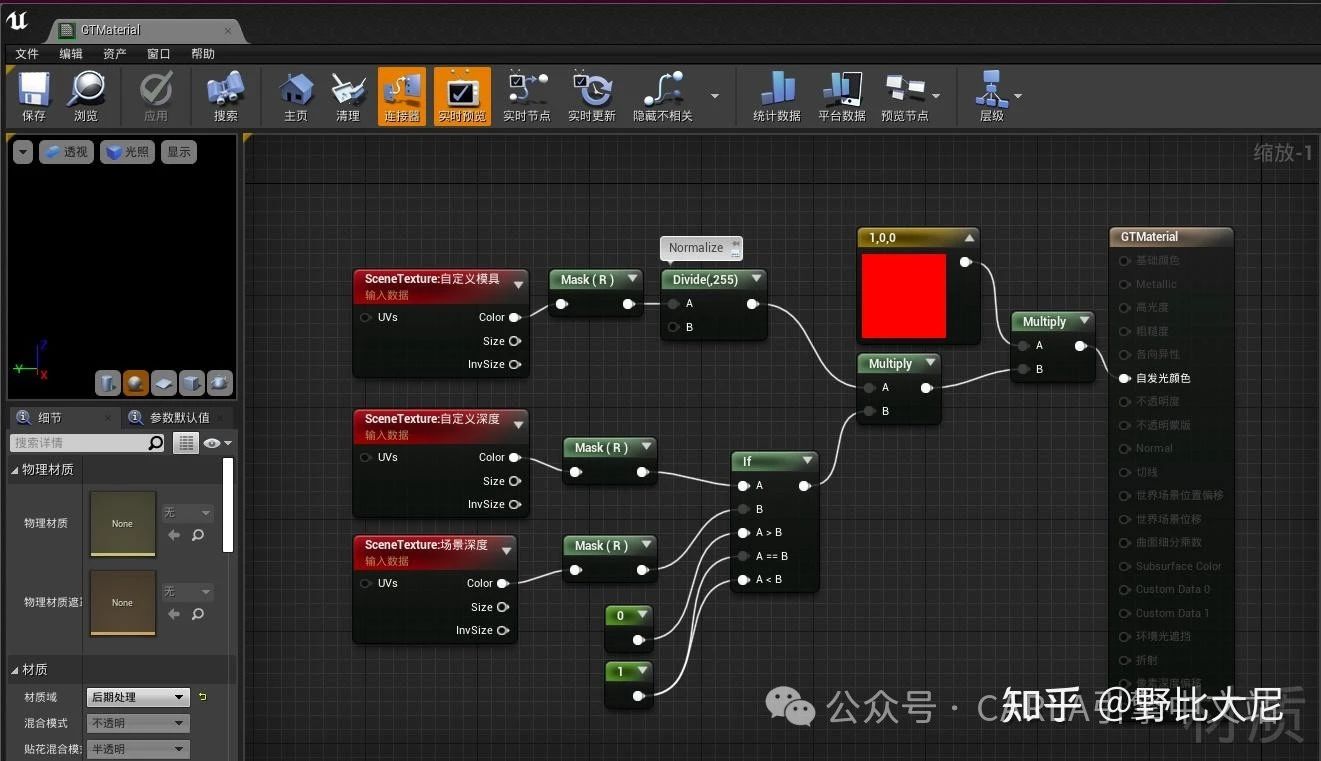Click the 光照 (Lit) viewport button

point(127,152)
